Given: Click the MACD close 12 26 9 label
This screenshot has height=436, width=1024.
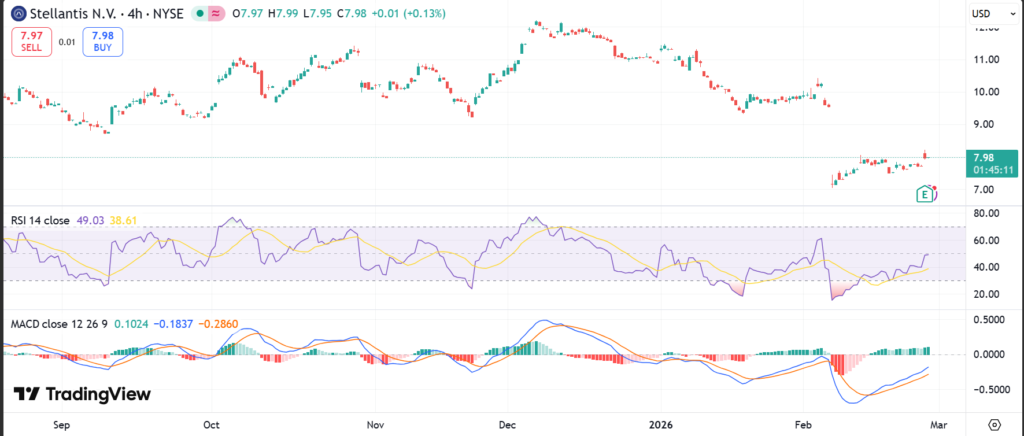Looking at the screenshot, I should click(x=60, y=324).
